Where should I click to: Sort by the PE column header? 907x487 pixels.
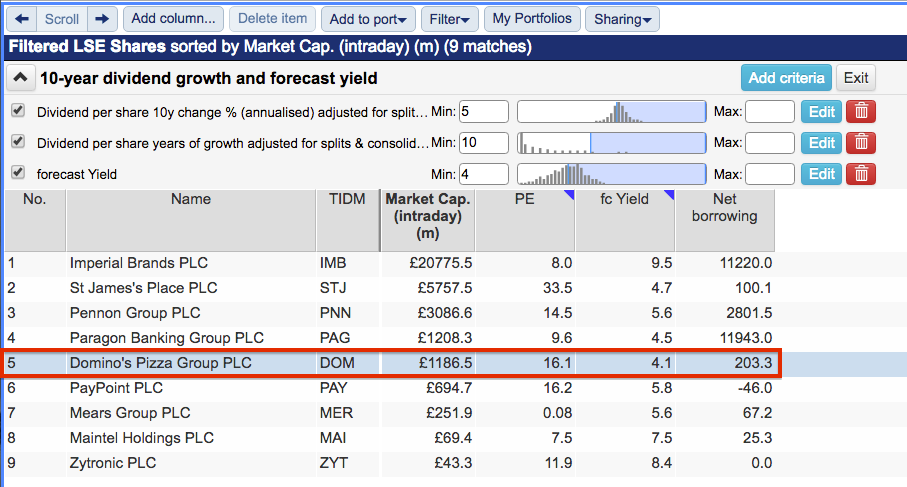click(525, 220)
